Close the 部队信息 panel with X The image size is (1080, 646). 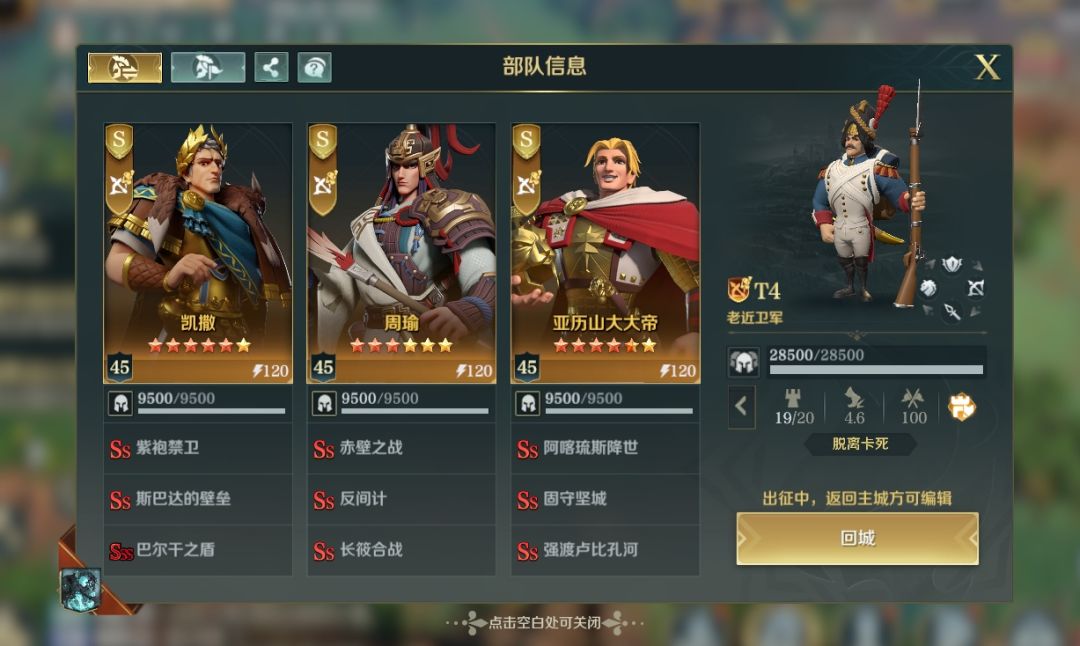click(988, 67)
